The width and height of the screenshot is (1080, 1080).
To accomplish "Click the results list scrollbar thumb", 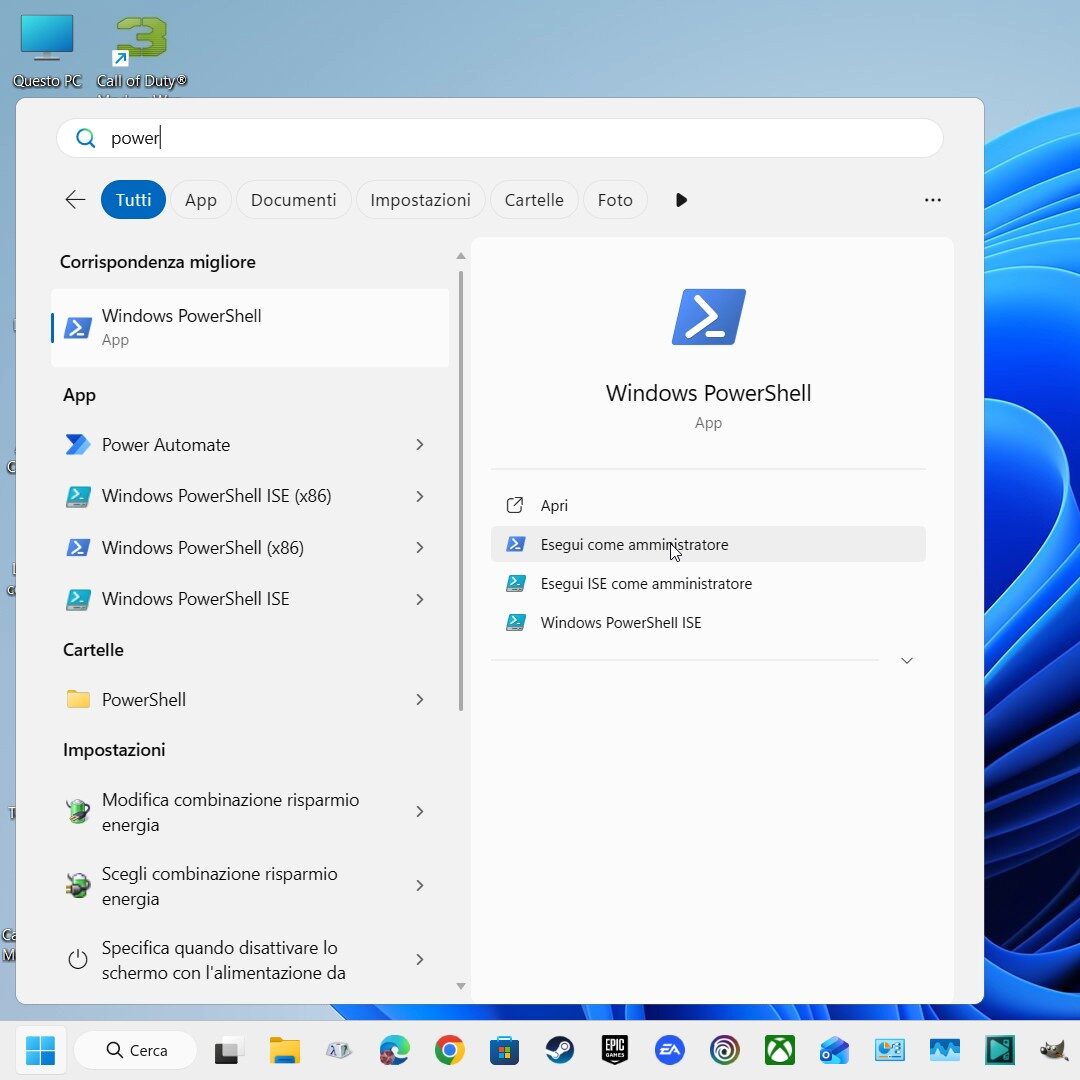I will coord(460,490).
